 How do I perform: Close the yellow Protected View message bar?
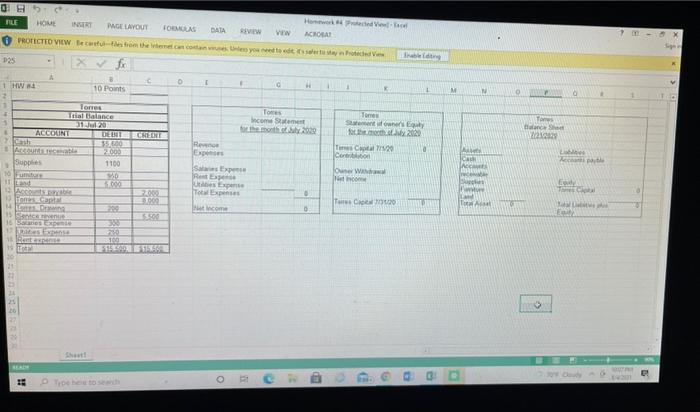coord(673,64)
